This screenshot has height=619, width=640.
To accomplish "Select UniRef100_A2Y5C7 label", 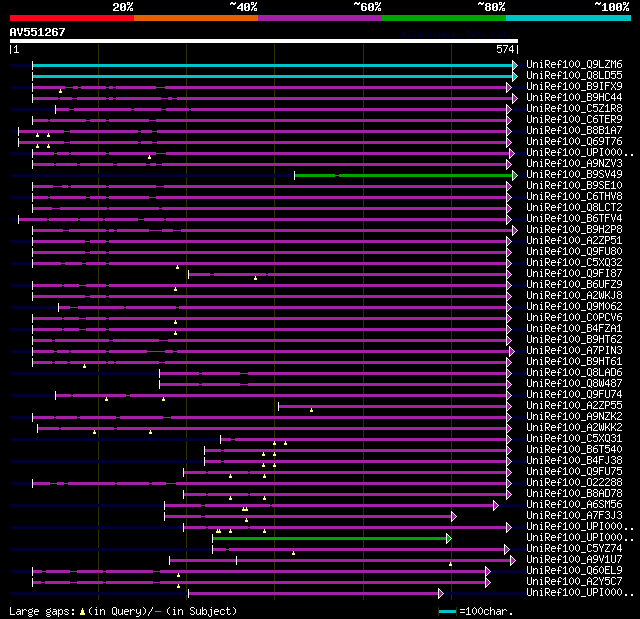I will 574,582.
